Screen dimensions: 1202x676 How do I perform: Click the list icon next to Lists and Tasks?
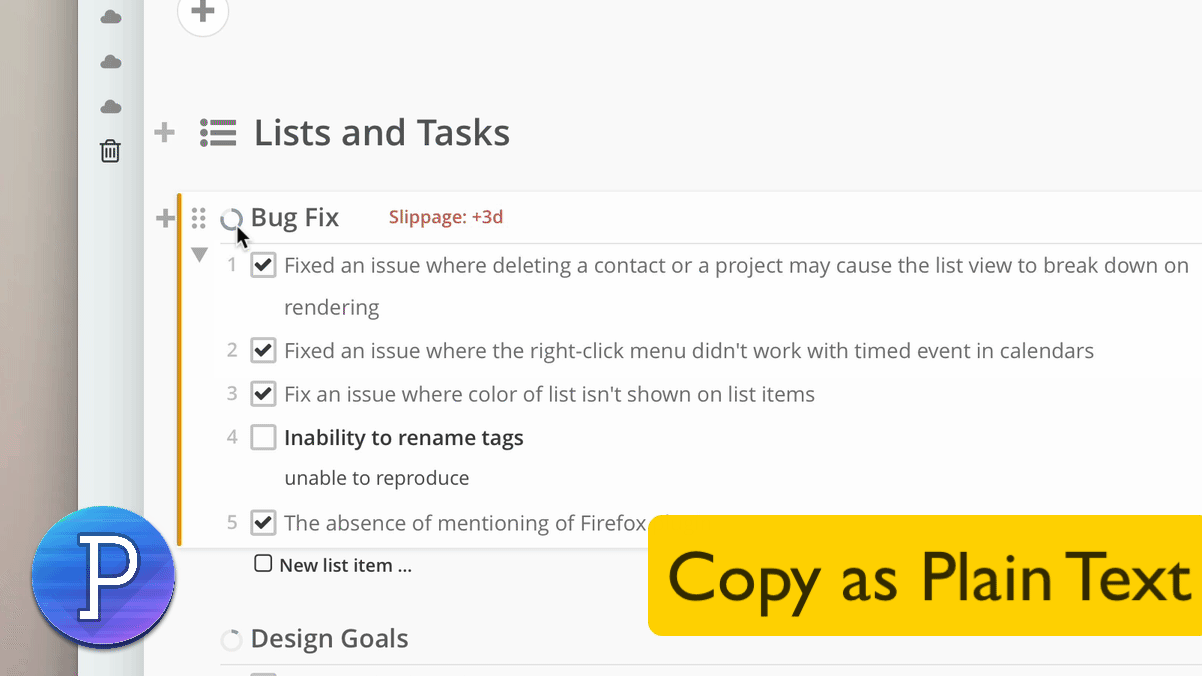tap(218, 133)
